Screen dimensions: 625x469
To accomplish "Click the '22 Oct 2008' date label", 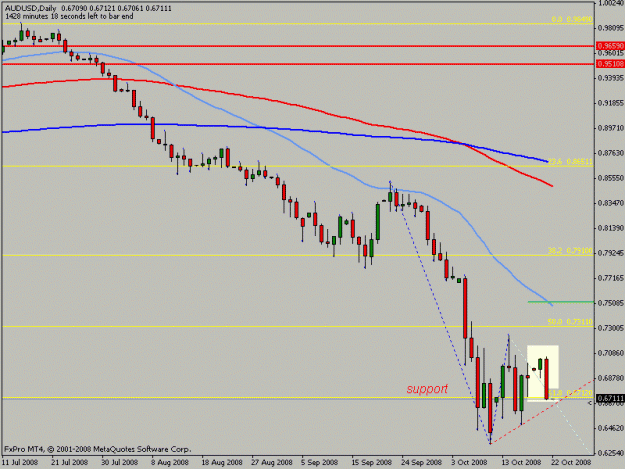I will tap(572, 462).
